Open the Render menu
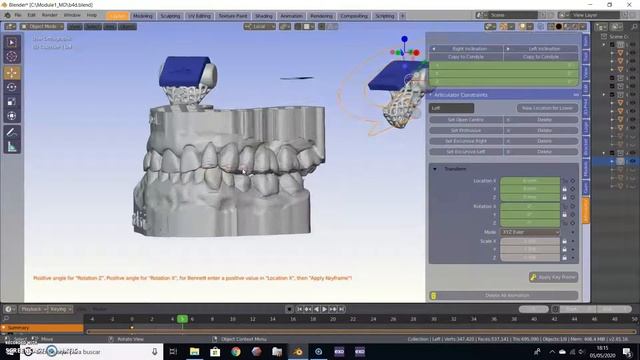The width and height of the screenshot is (640, 360). (x=49, y=16)
